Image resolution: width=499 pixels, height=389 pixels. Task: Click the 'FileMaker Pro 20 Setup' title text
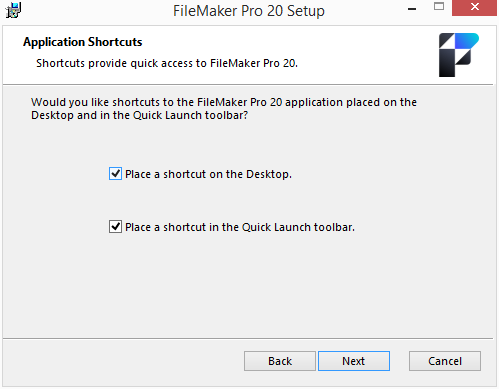click(249, 11)
